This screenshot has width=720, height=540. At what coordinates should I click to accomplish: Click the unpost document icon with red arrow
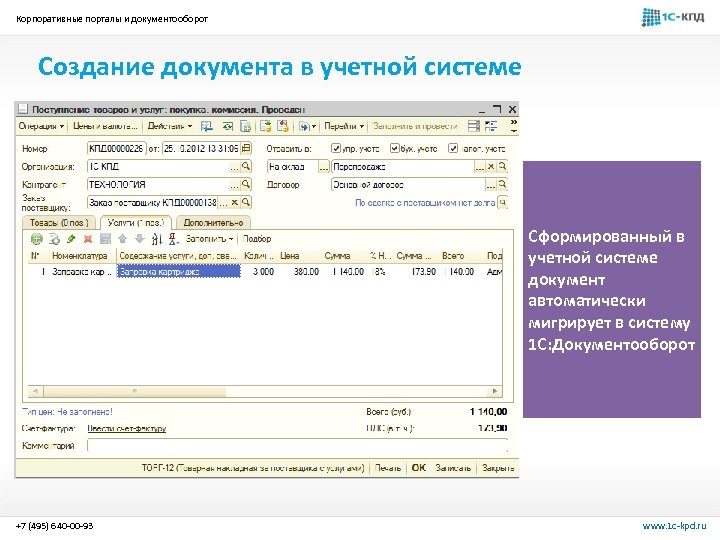tap(283, 126)
